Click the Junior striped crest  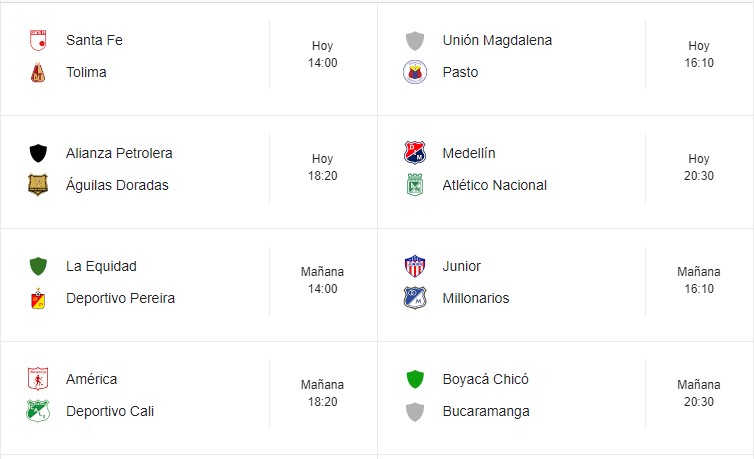(x=415, y=266)
